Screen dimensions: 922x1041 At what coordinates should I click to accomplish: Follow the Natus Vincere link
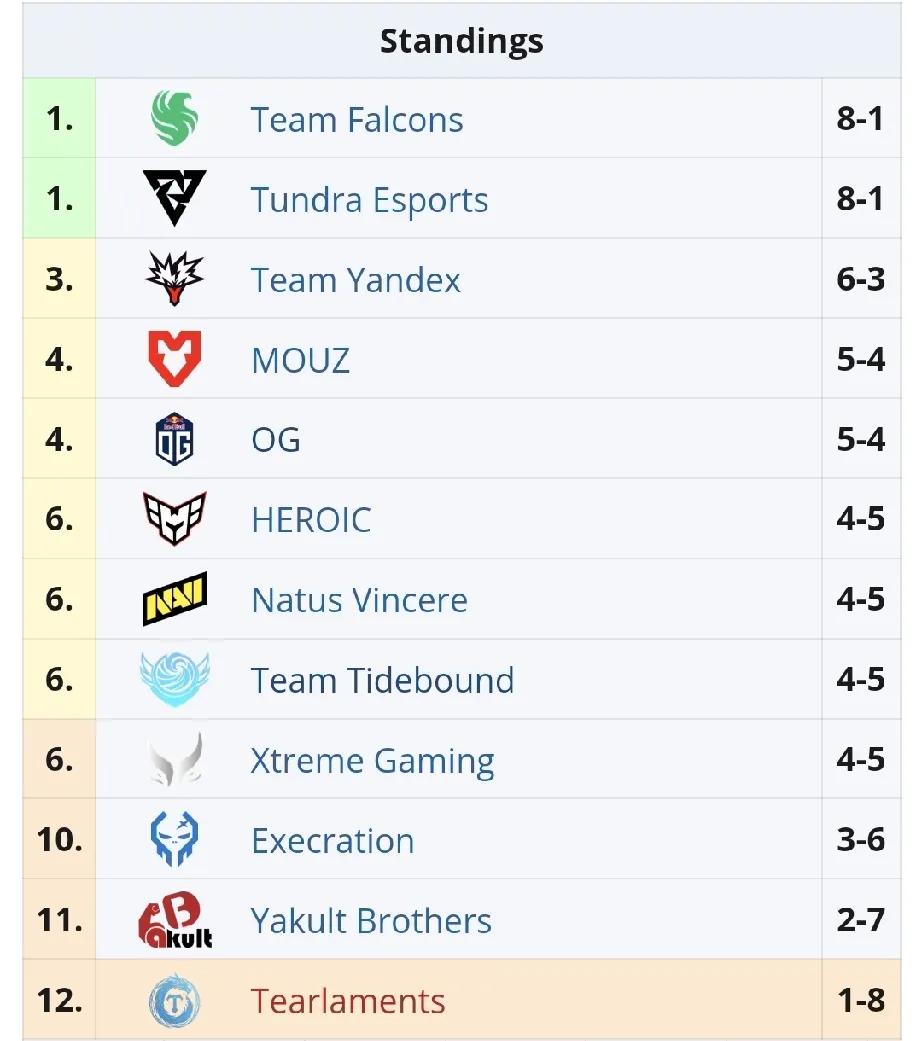click(x=359, y=600)
